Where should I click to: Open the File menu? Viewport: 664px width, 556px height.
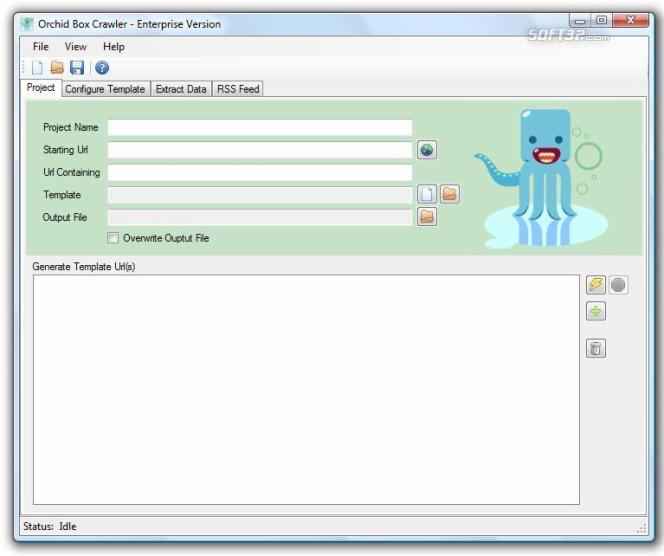click(x=41, y=47)
